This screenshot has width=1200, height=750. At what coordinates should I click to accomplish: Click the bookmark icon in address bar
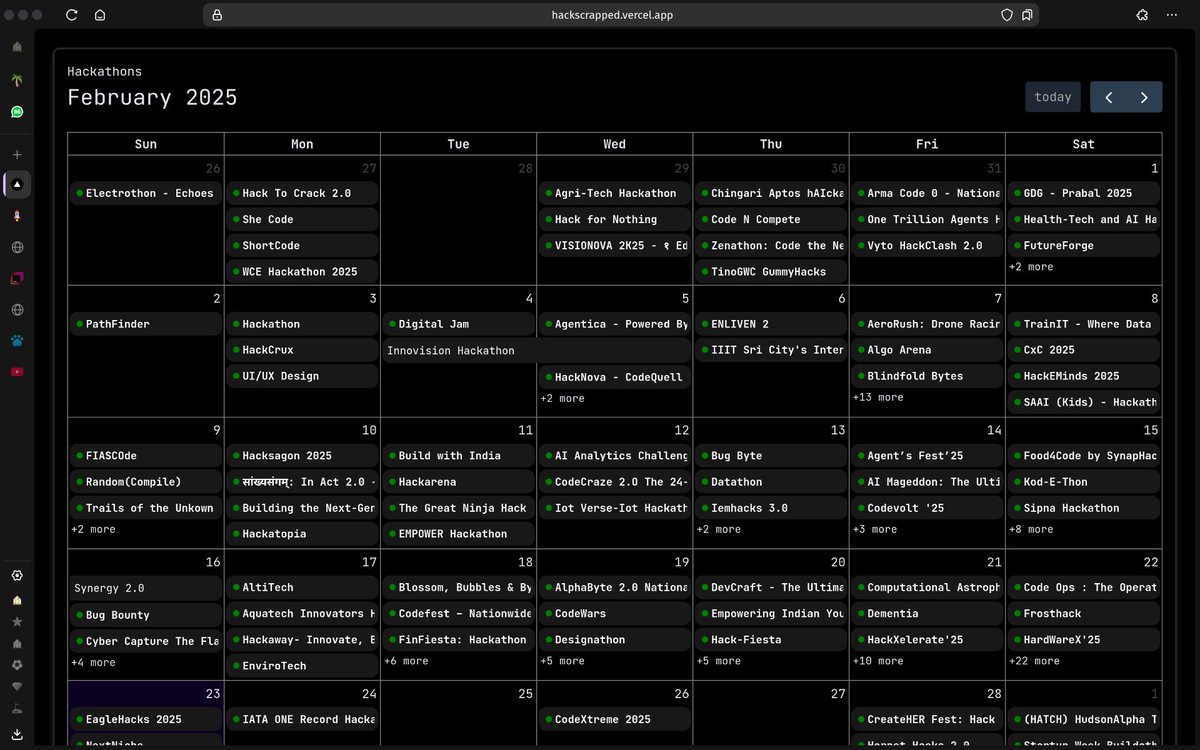(1027, 15)
